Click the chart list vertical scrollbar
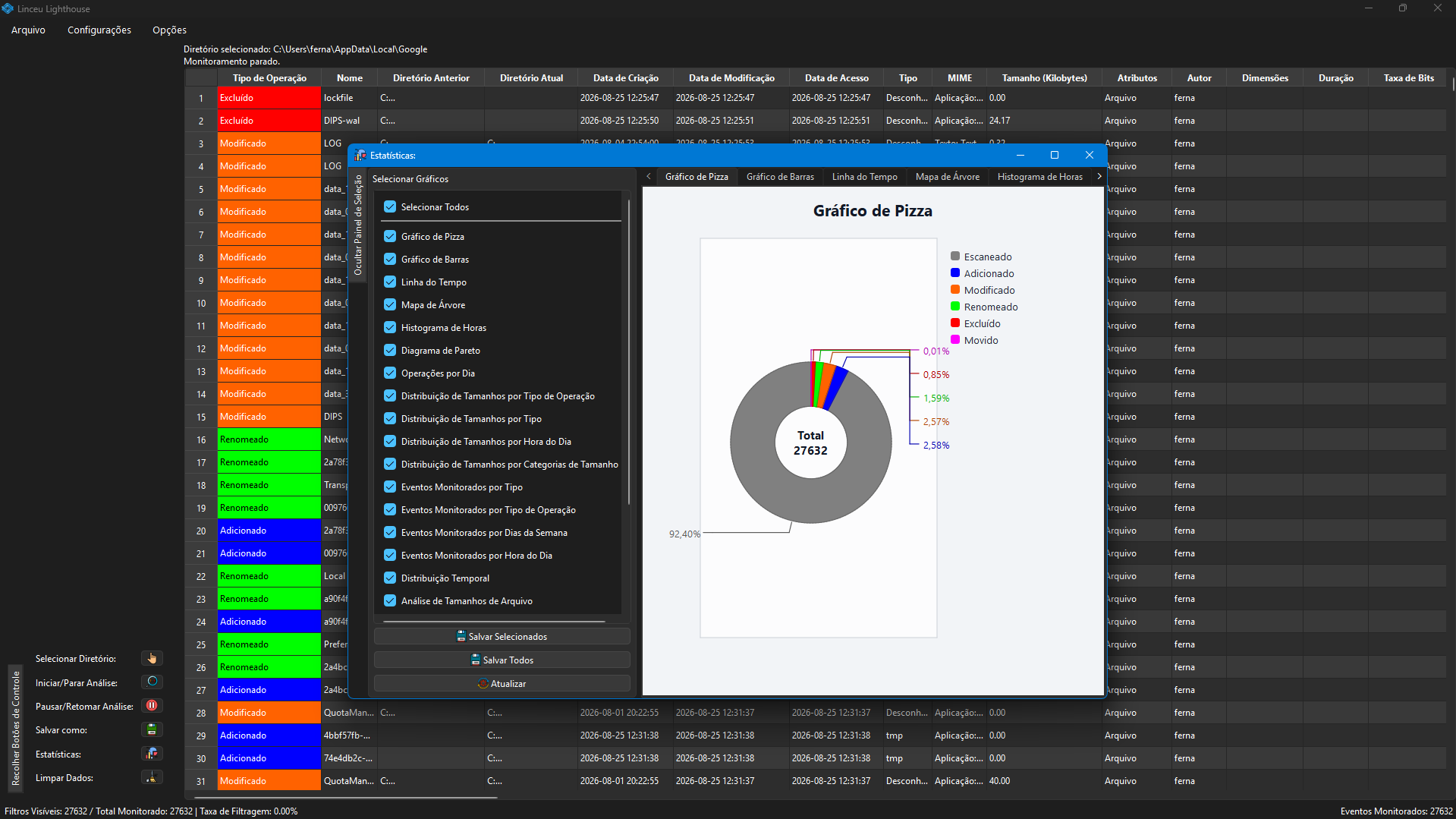 629,352
